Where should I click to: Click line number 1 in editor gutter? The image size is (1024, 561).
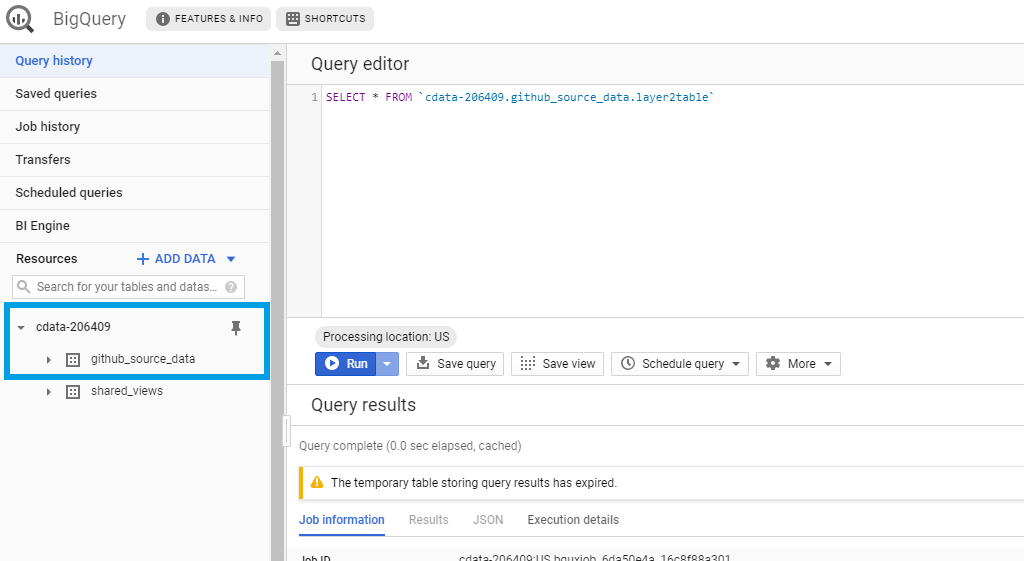click(x=315, y=97)
